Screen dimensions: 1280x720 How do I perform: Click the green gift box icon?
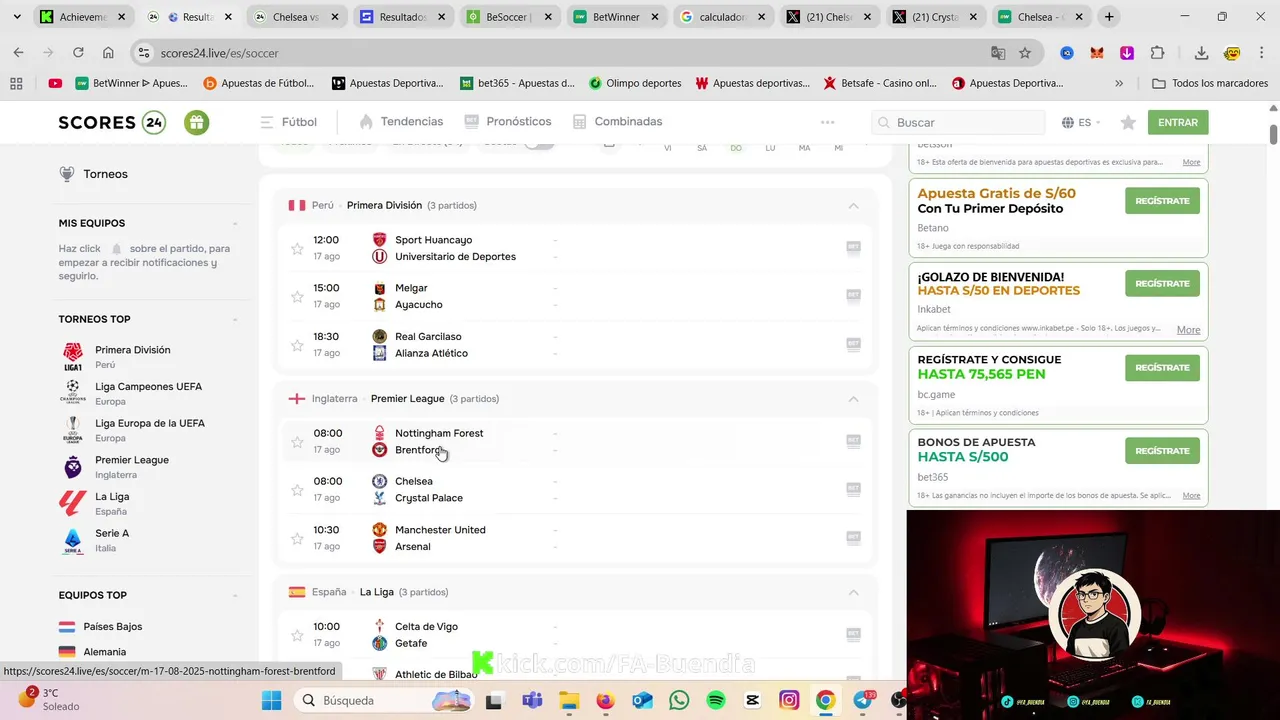pyautogui.click(x=196, y=122)
